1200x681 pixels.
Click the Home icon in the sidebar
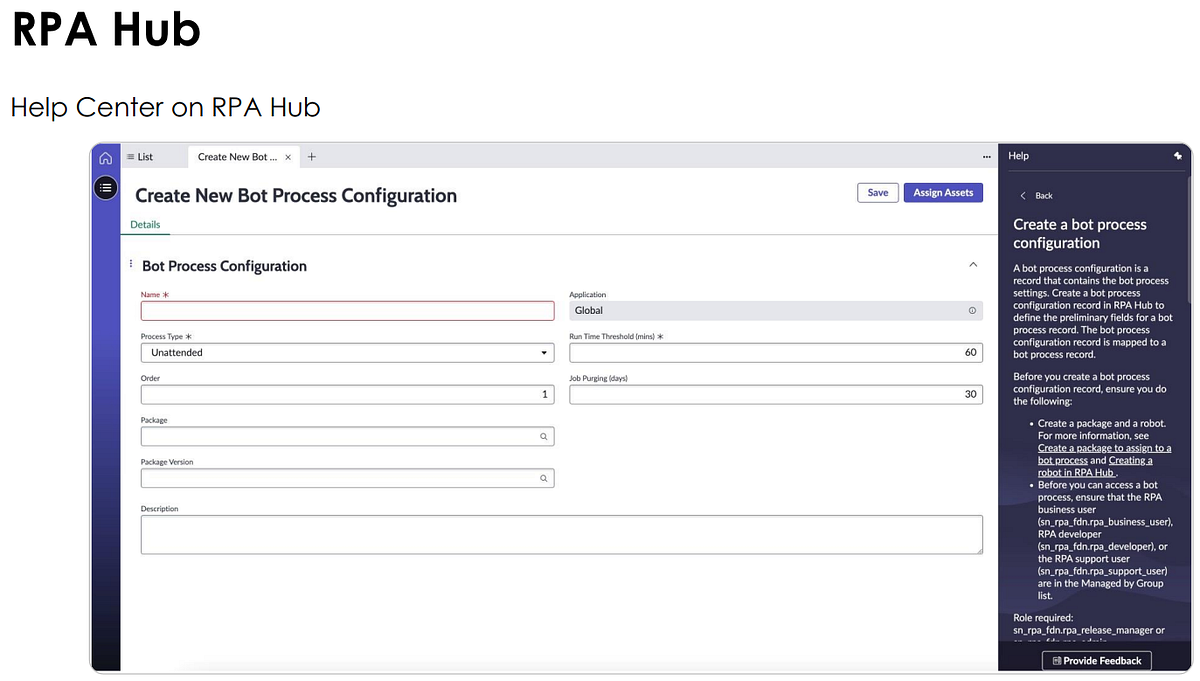(x=105, y=157)
